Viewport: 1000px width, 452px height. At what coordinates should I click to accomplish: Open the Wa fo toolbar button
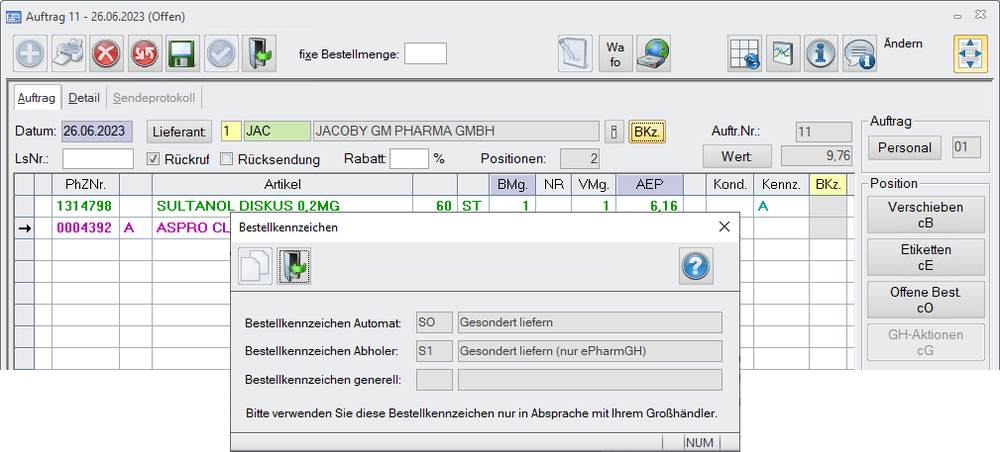(615, 54)
